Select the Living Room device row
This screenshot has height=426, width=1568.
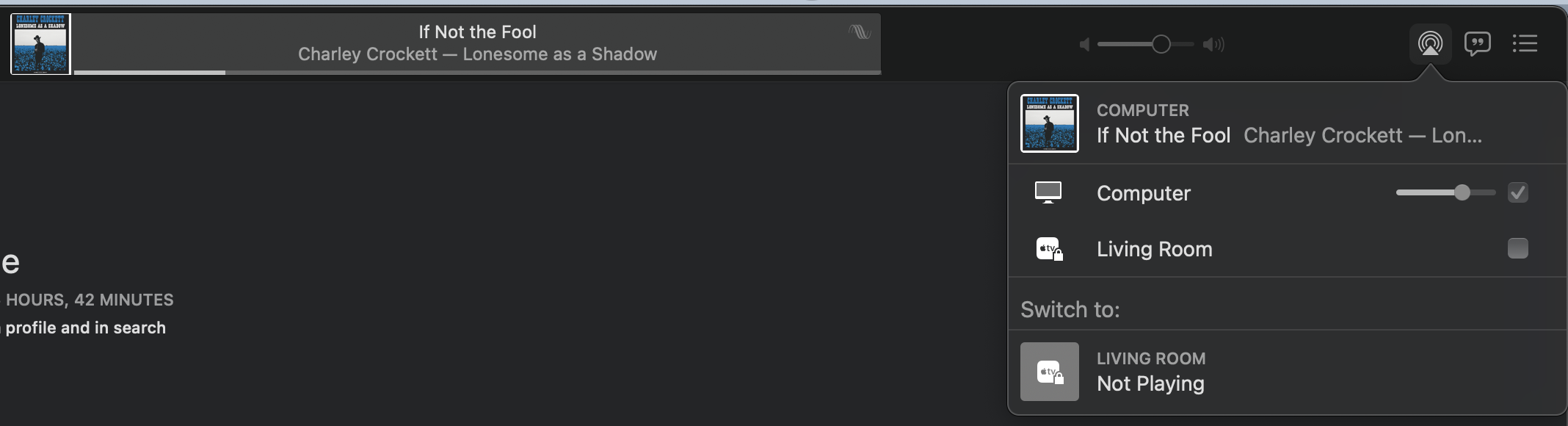(1288, 248)
